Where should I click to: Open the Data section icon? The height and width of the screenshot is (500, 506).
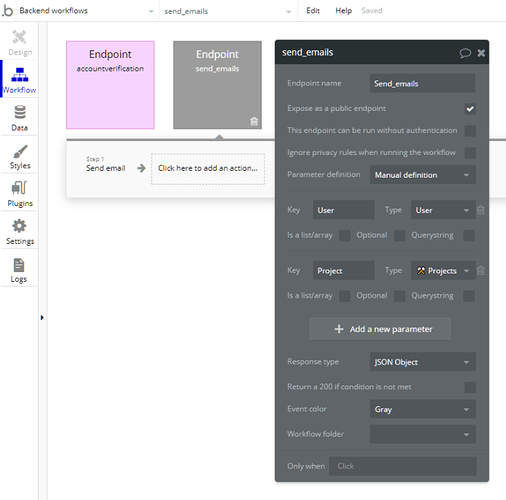click(20, 112)
